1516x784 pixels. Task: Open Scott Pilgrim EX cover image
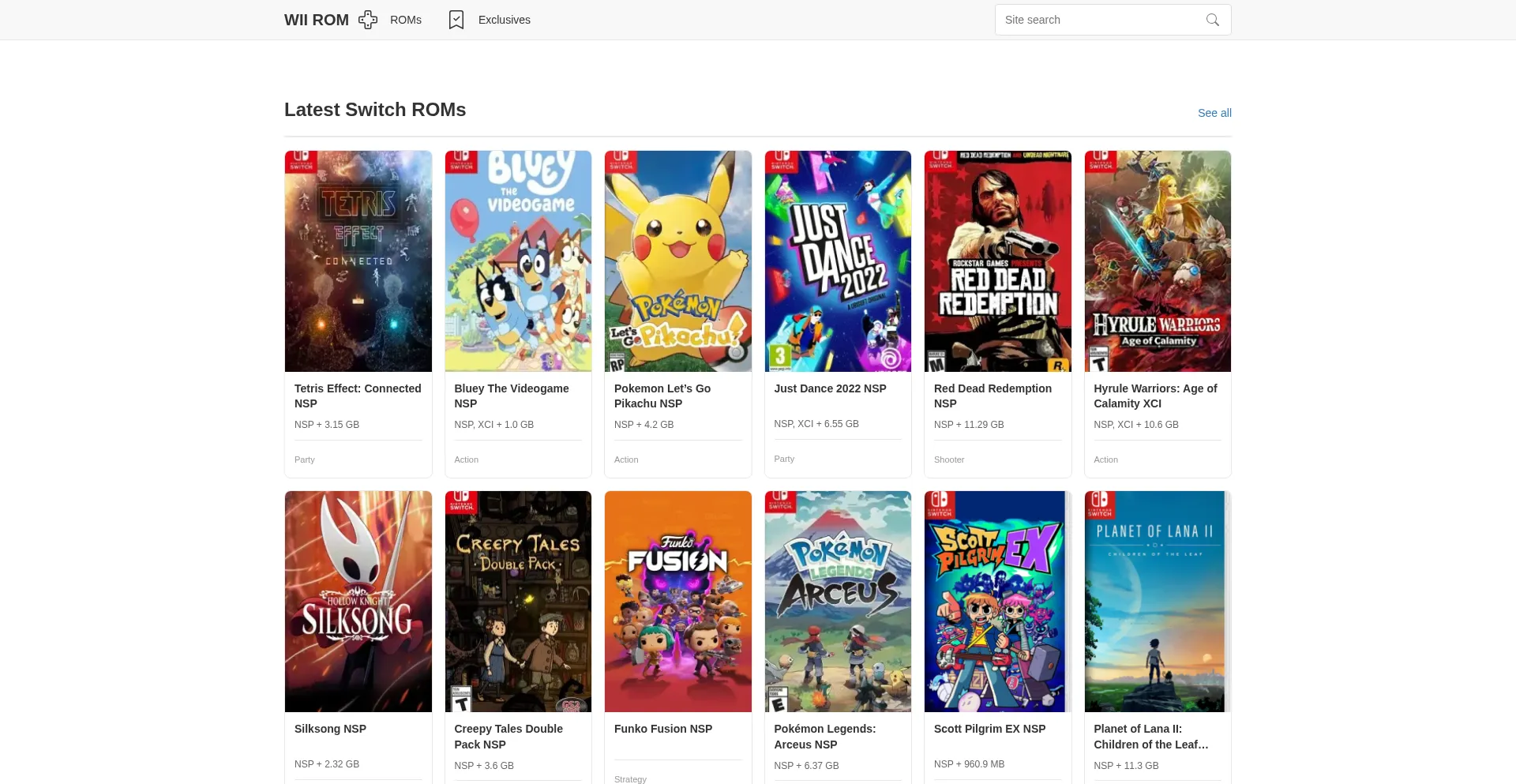click(998, 602)
